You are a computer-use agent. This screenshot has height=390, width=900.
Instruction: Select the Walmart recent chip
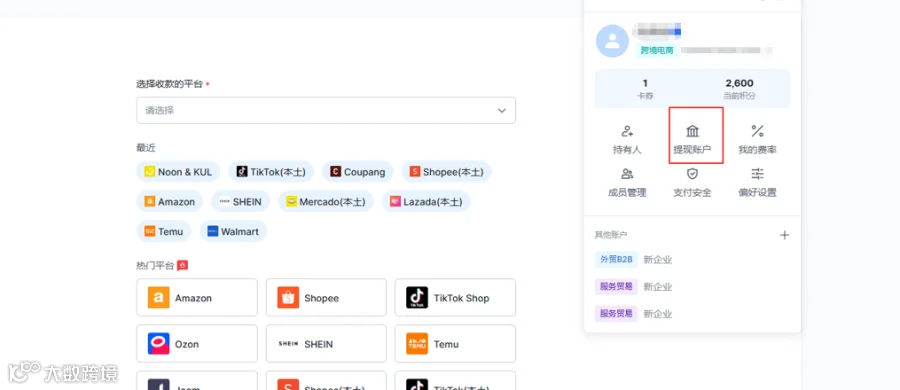tap(233, 231)
